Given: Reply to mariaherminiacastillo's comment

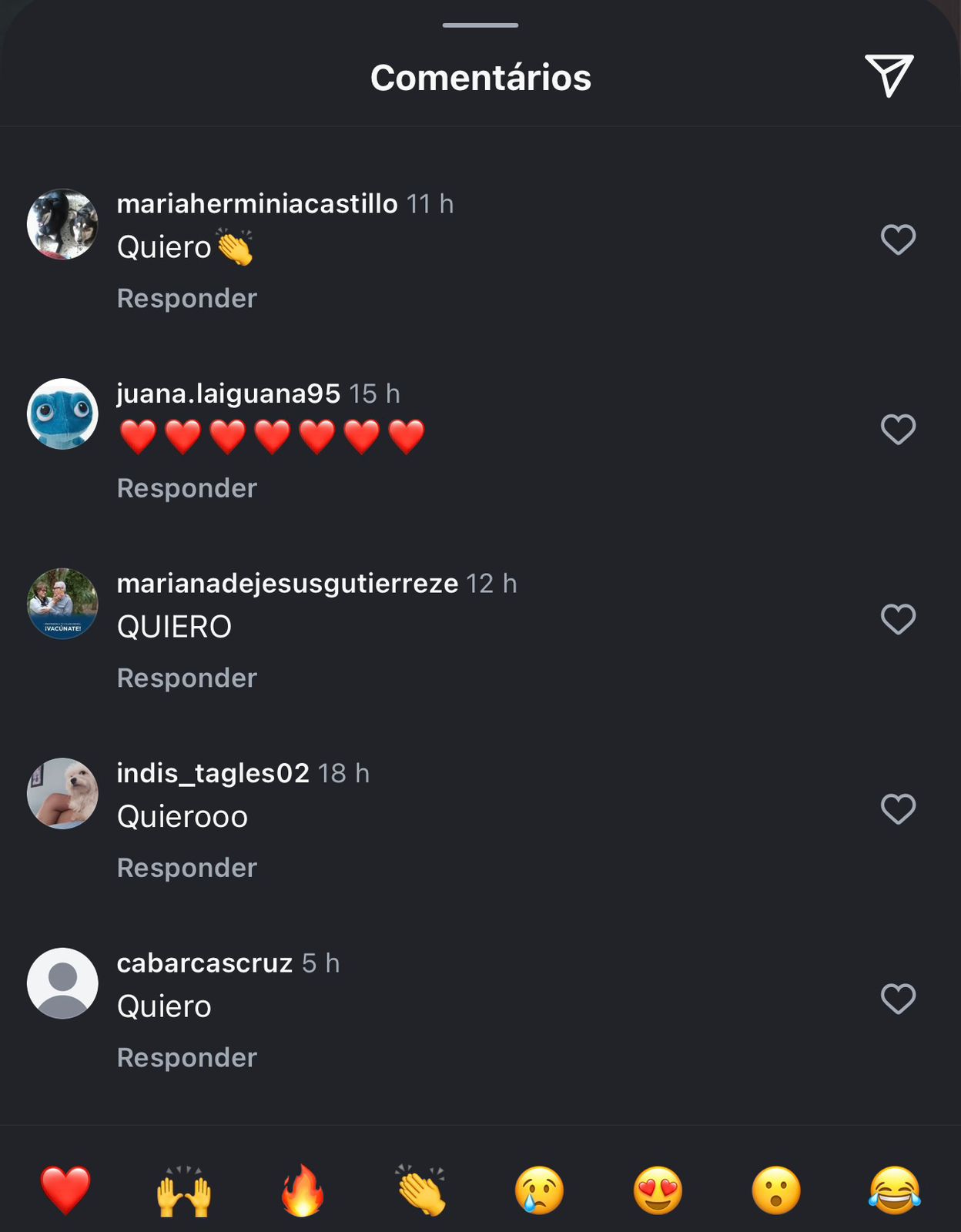Looking at the screenshot, I should (187, 298).
